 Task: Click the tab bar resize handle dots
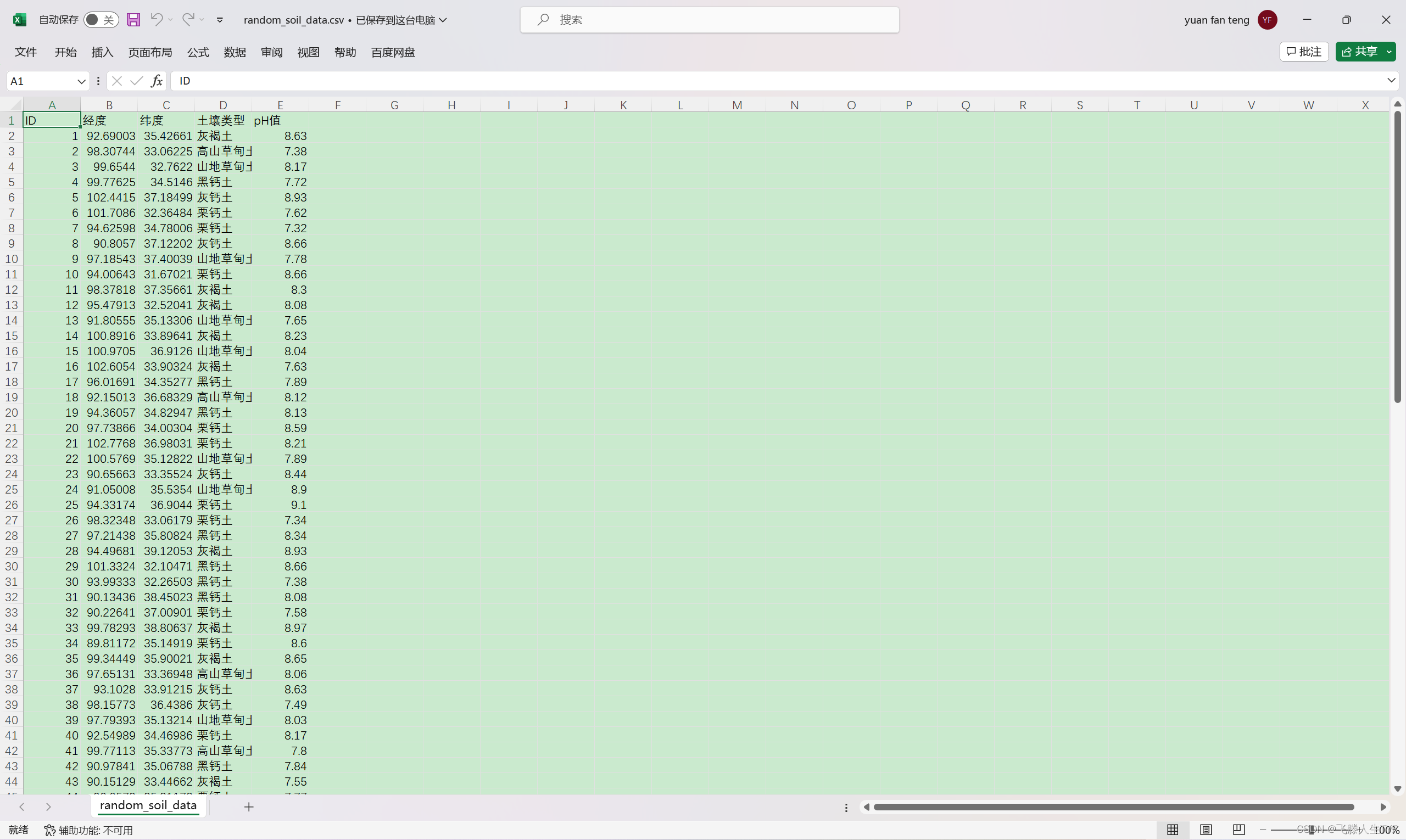[x=846, y=808]
